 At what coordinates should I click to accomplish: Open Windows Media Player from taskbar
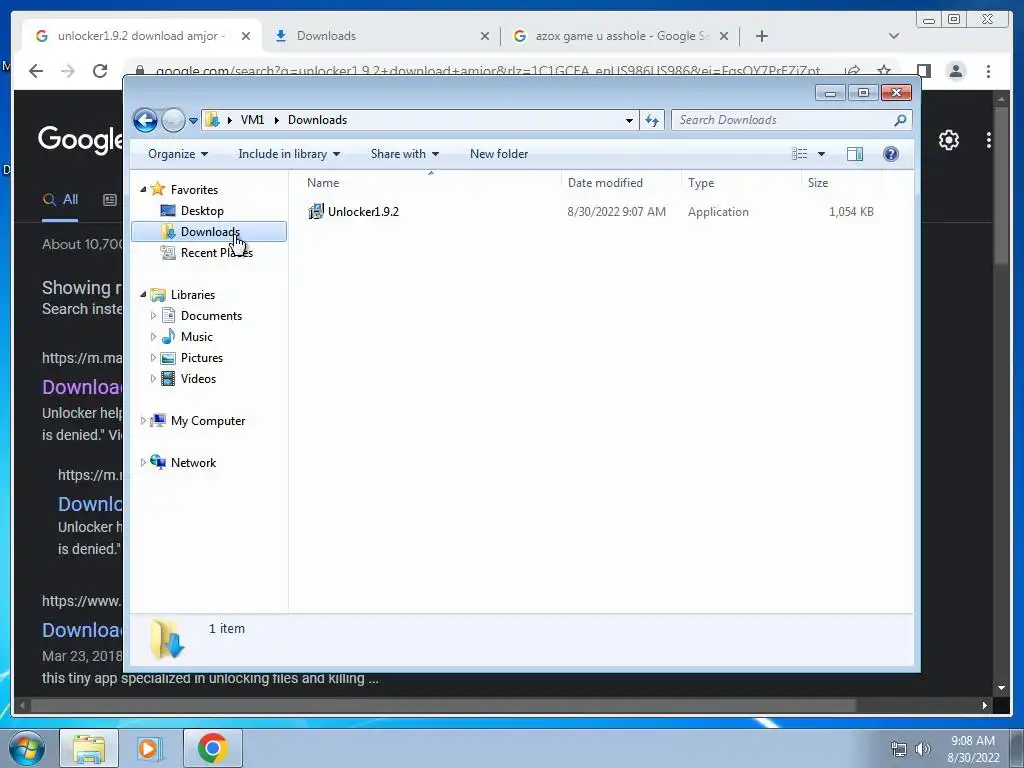[150, 748]
